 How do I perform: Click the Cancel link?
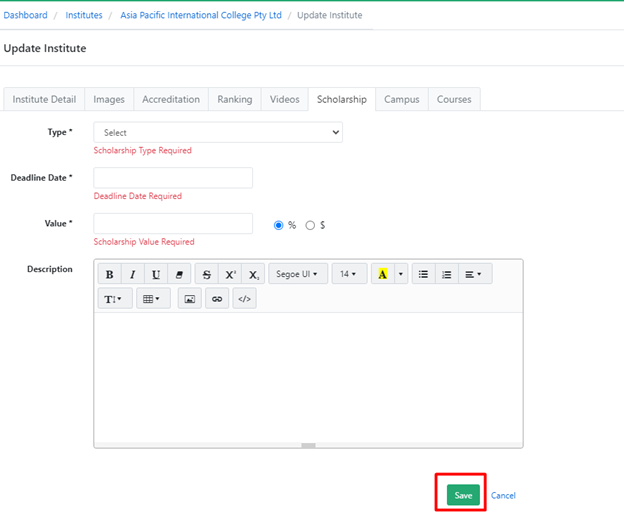tap(503, 495)
